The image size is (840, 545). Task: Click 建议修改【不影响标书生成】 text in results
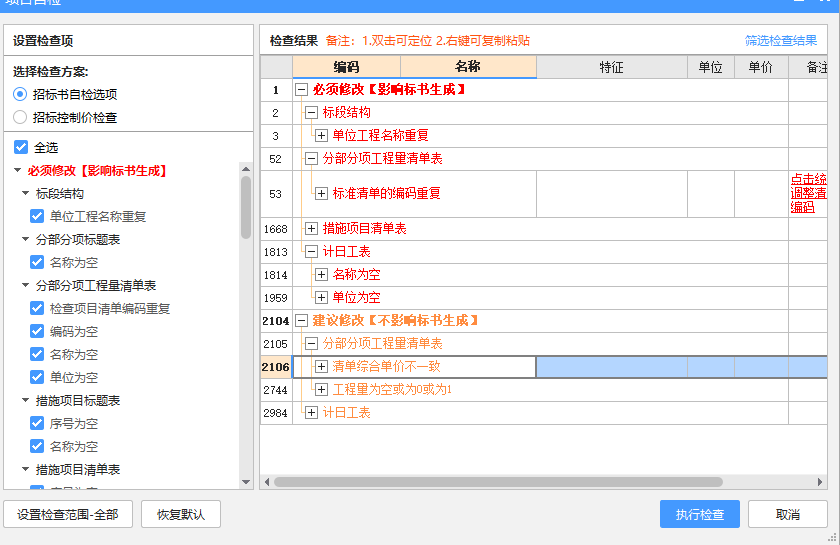395,320
